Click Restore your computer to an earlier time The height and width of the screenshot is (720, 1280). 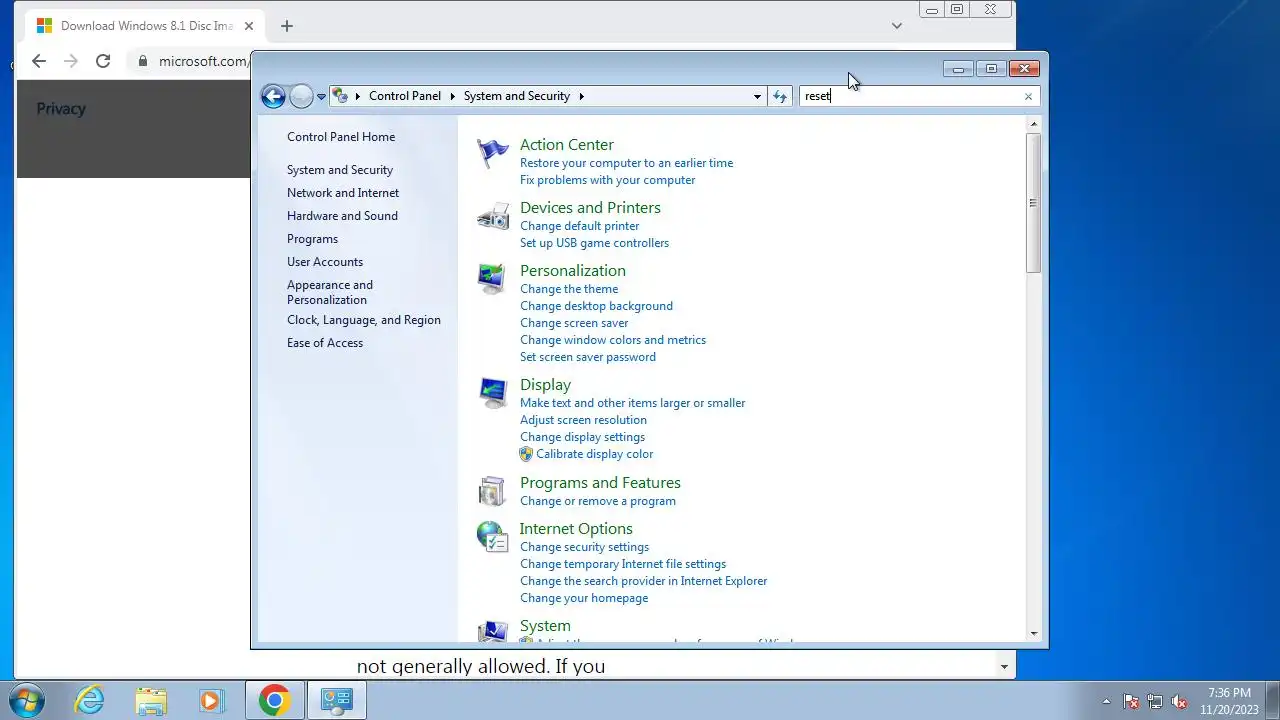[x=626, y=163]
